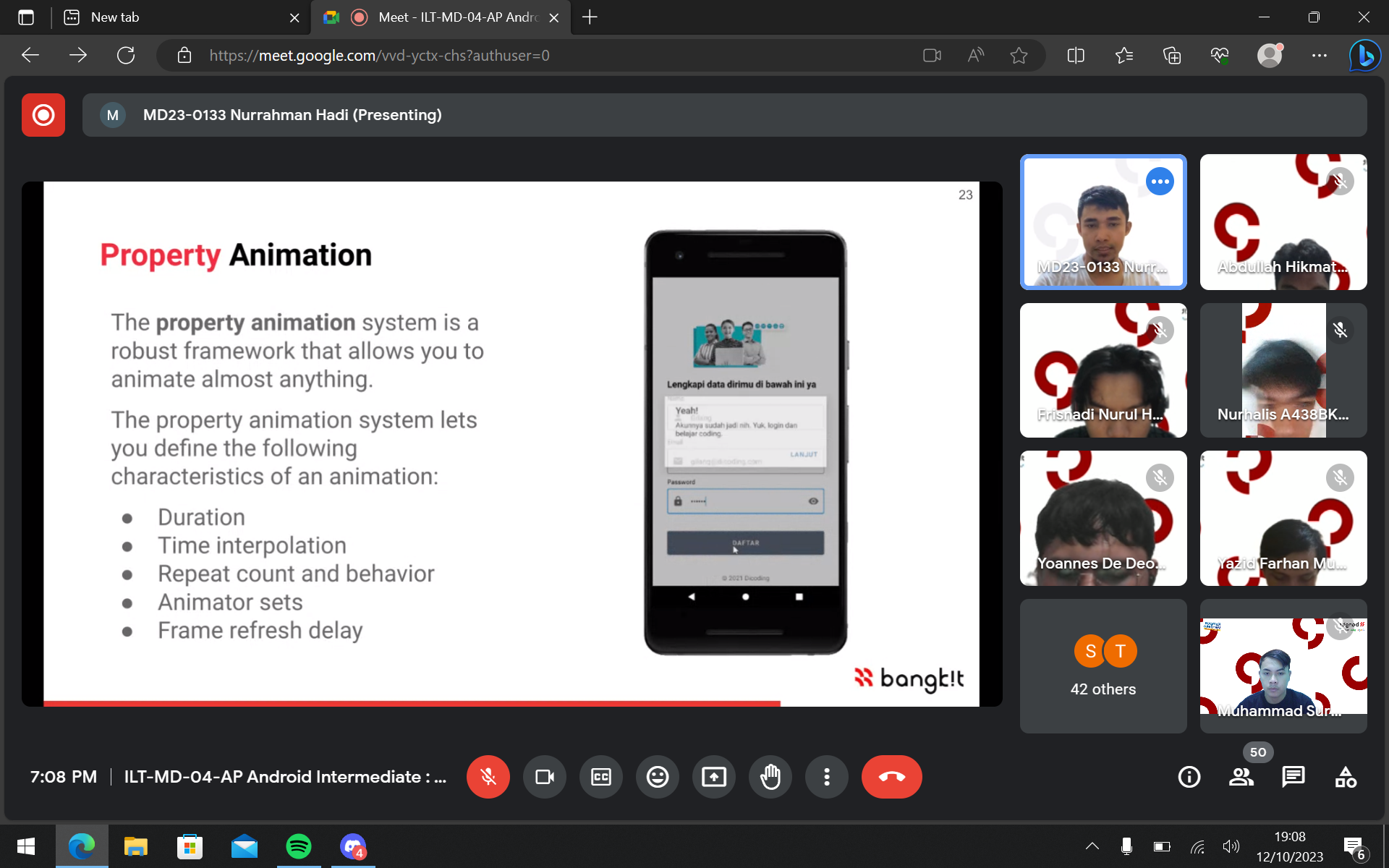Open the Activities panel icon
The width and height of the screenshot is (1389, 868).
click(x=1345, y=777)
